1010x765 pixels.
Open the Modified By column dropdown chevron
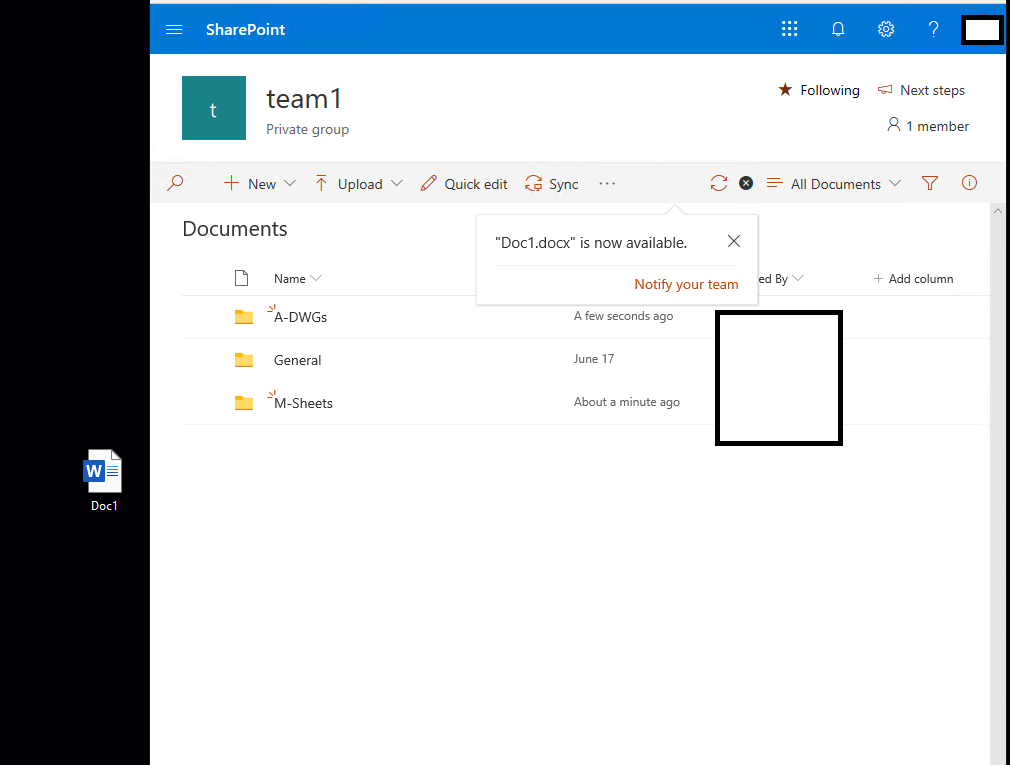click(798, 278)
